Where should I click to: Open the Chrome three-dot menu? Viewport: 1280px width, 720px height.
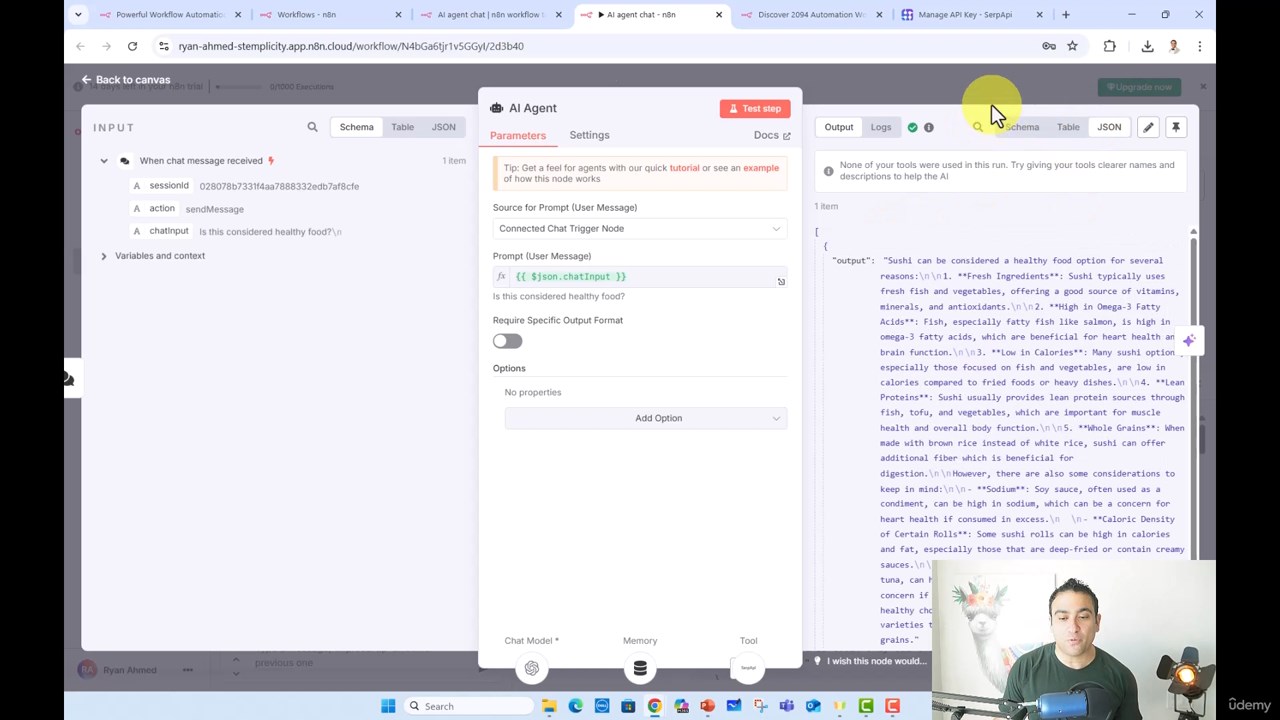1199,46
